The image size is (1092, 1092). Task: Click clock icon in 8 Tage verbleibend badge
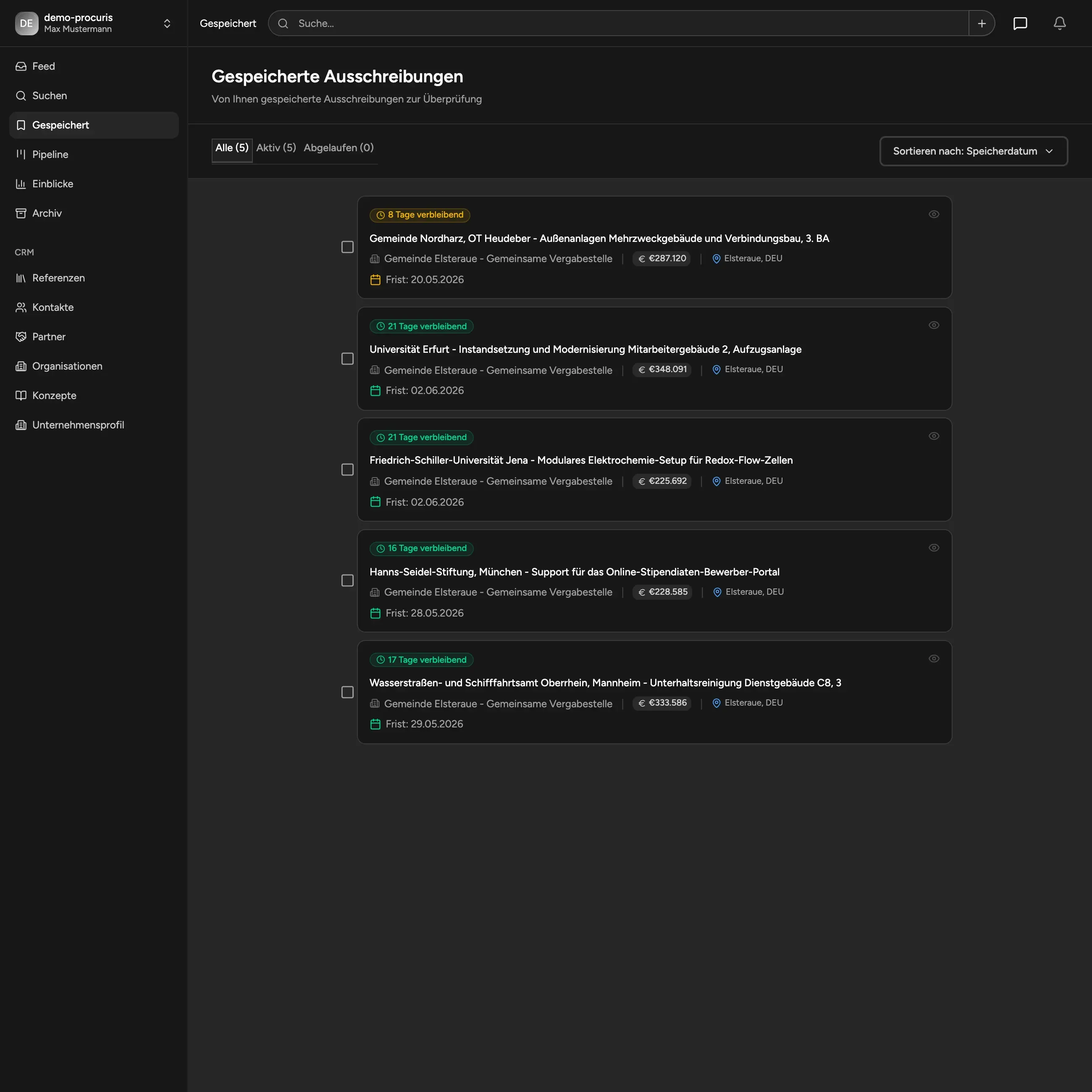coord(381,215)
